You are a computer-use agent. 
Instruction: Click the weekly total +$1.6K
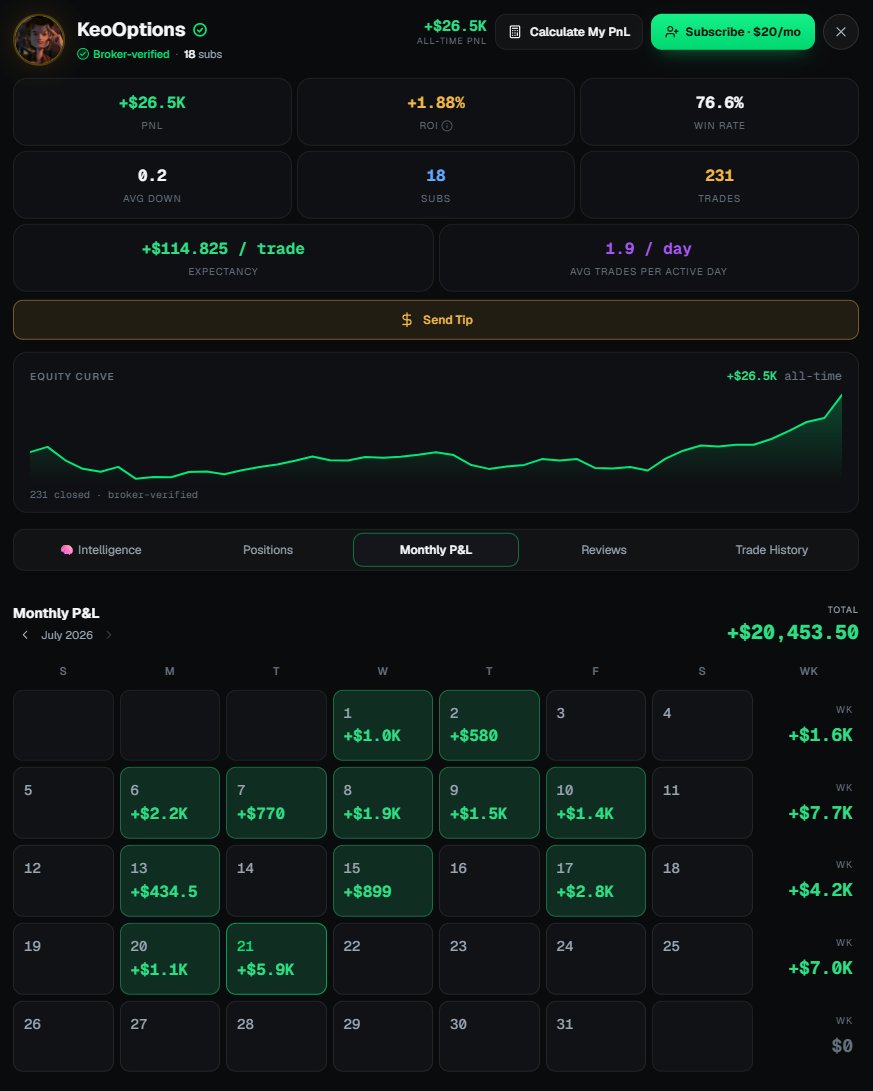click(x=820, y=735)
